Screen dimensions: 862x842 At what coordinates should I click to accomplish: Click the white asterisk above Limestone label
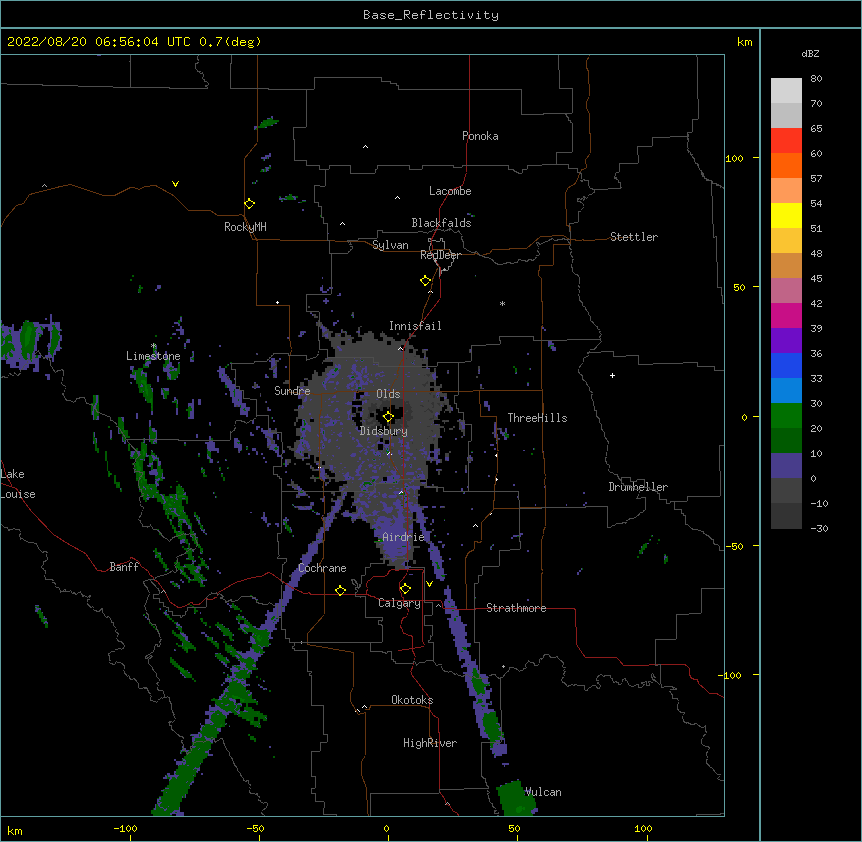pos(154,346)
